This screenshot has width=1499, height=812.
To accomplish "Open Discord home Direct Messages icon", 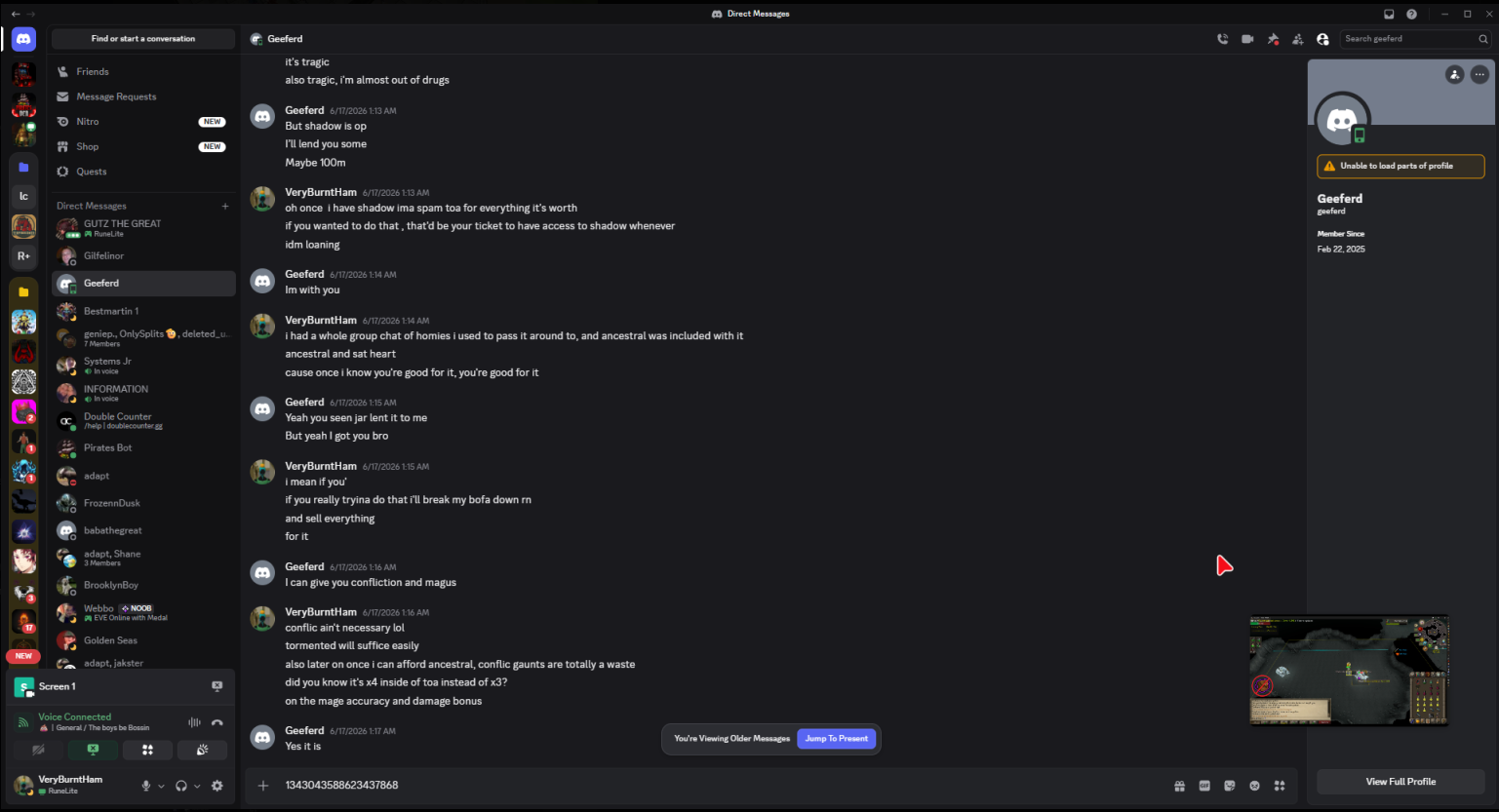I will point(24,39).
